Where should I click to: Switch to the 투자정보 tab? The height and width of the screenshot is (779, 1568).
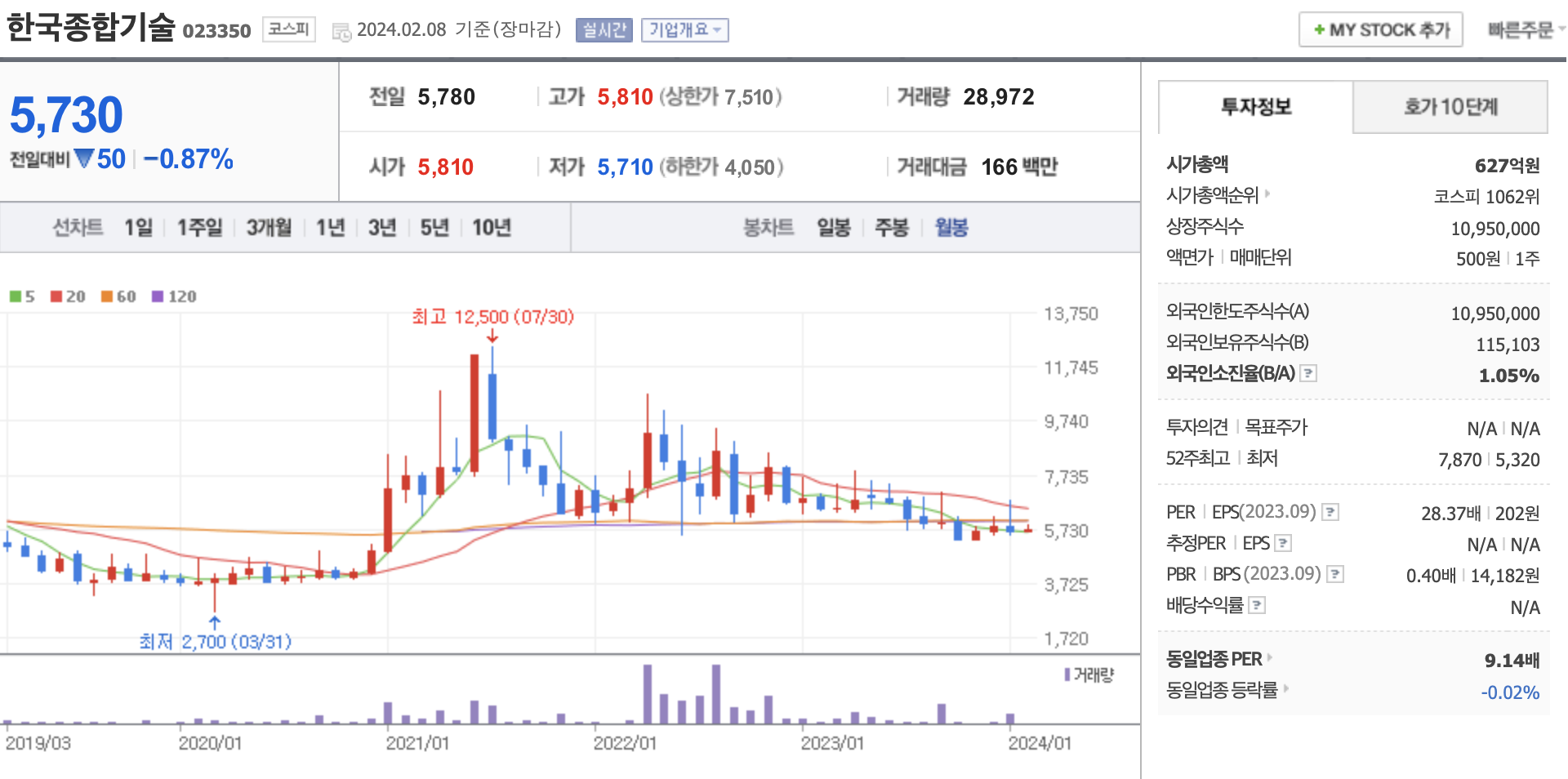point(1256,107)
